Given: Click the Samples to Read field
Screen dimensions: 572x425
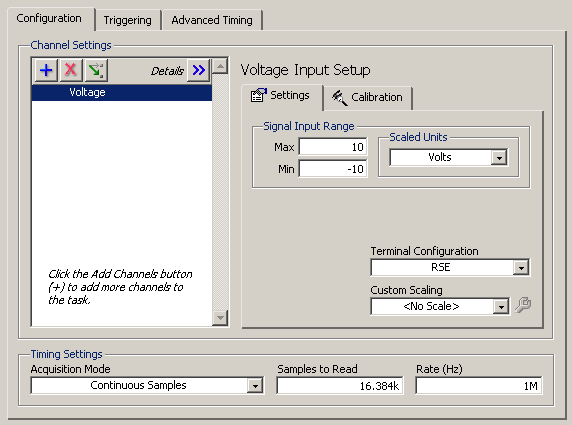Looking at the screenshot, I should [340, 386].
